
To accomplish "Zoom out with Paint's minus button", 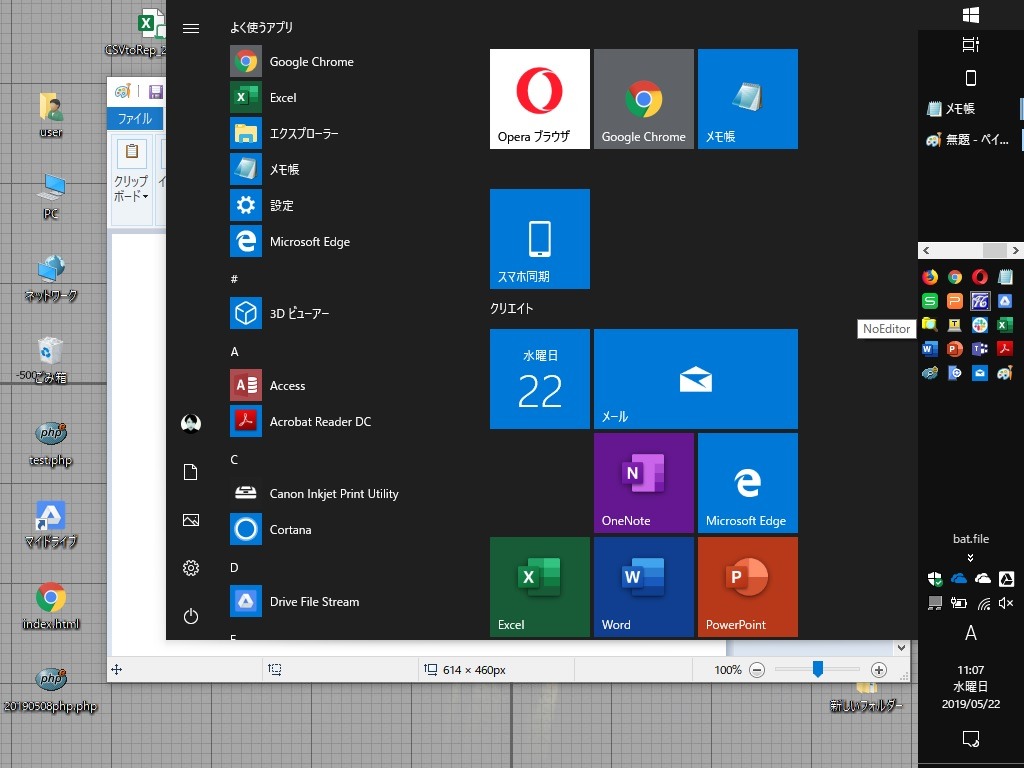I will click(x=757, y=669).
